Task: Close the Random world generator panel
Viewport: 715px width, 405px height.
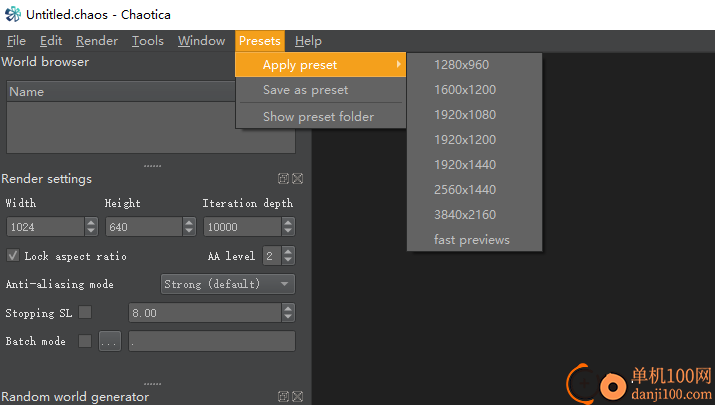Action: (x=297, y=396)
